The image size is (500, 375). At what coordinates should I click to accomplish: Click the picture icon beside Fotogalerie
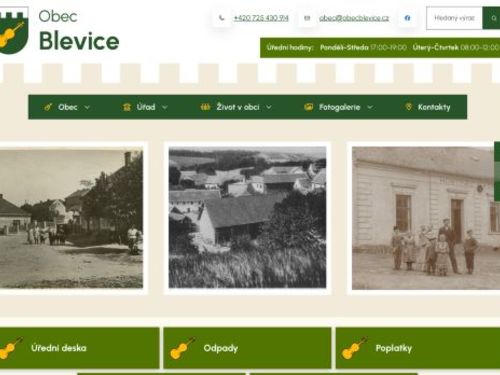pyautogui.click(x=308, y=107)
